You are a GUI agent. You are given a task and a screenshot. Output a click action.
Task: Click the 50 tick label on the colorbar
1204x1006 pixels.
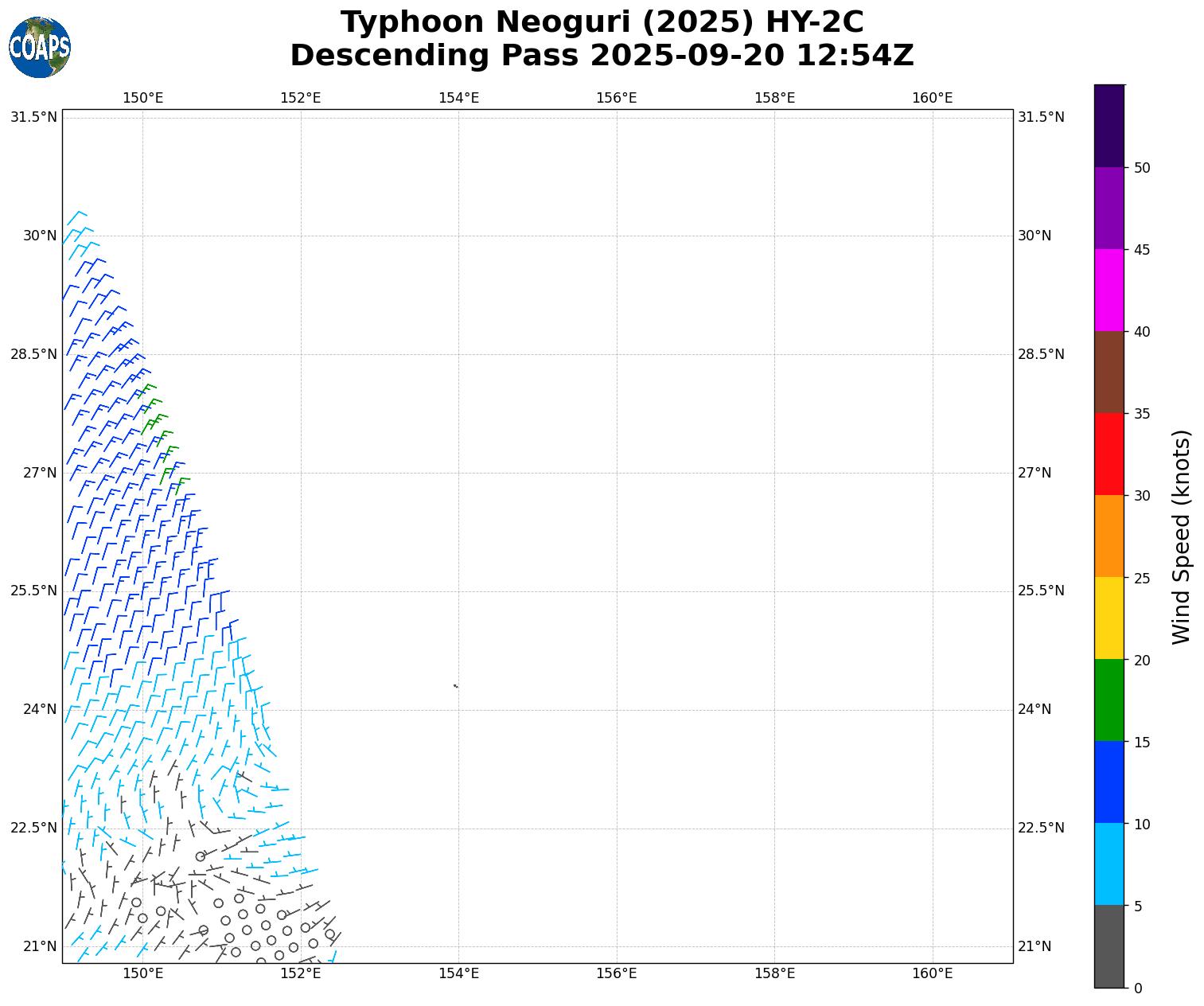1141,167
